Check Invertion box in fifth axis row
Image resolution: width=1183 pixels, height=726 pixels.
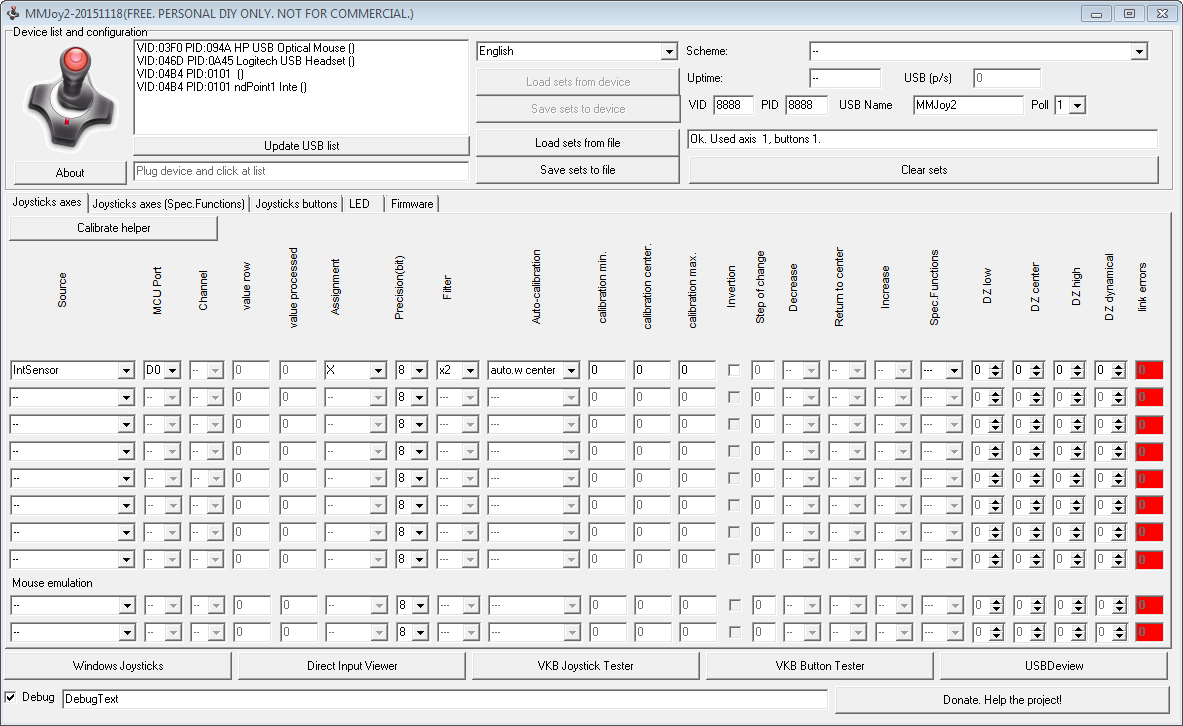pyautogui.click(x=733, y=478)
